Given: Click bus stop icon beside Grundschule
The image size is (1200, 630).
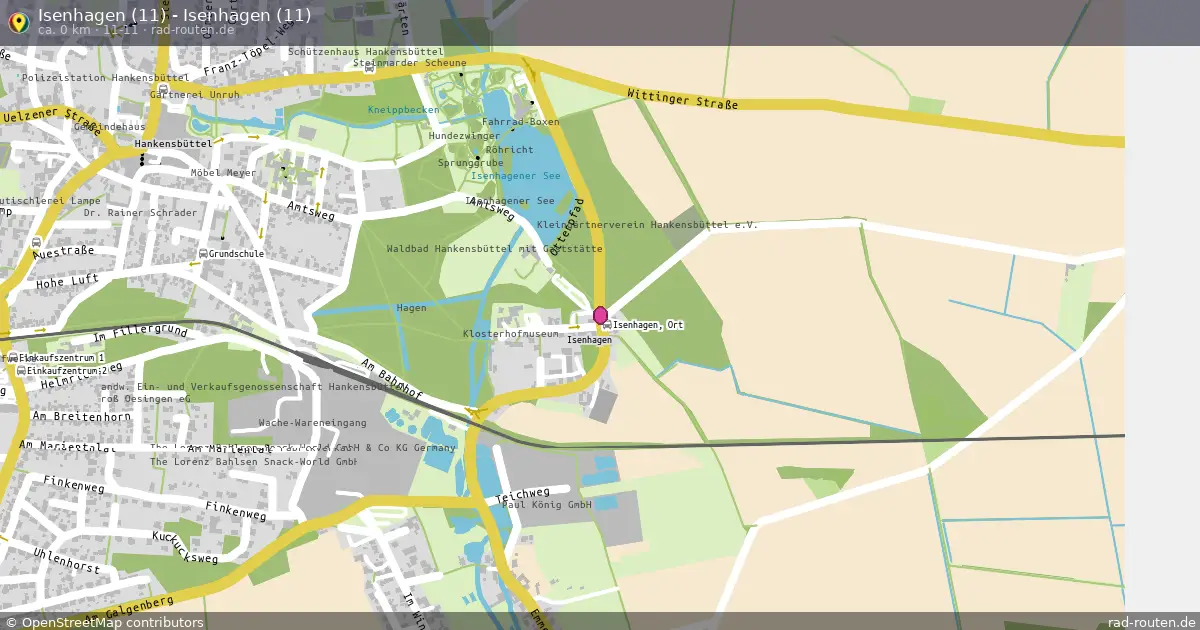Looking at the screenshot, I should pos(203,254).
